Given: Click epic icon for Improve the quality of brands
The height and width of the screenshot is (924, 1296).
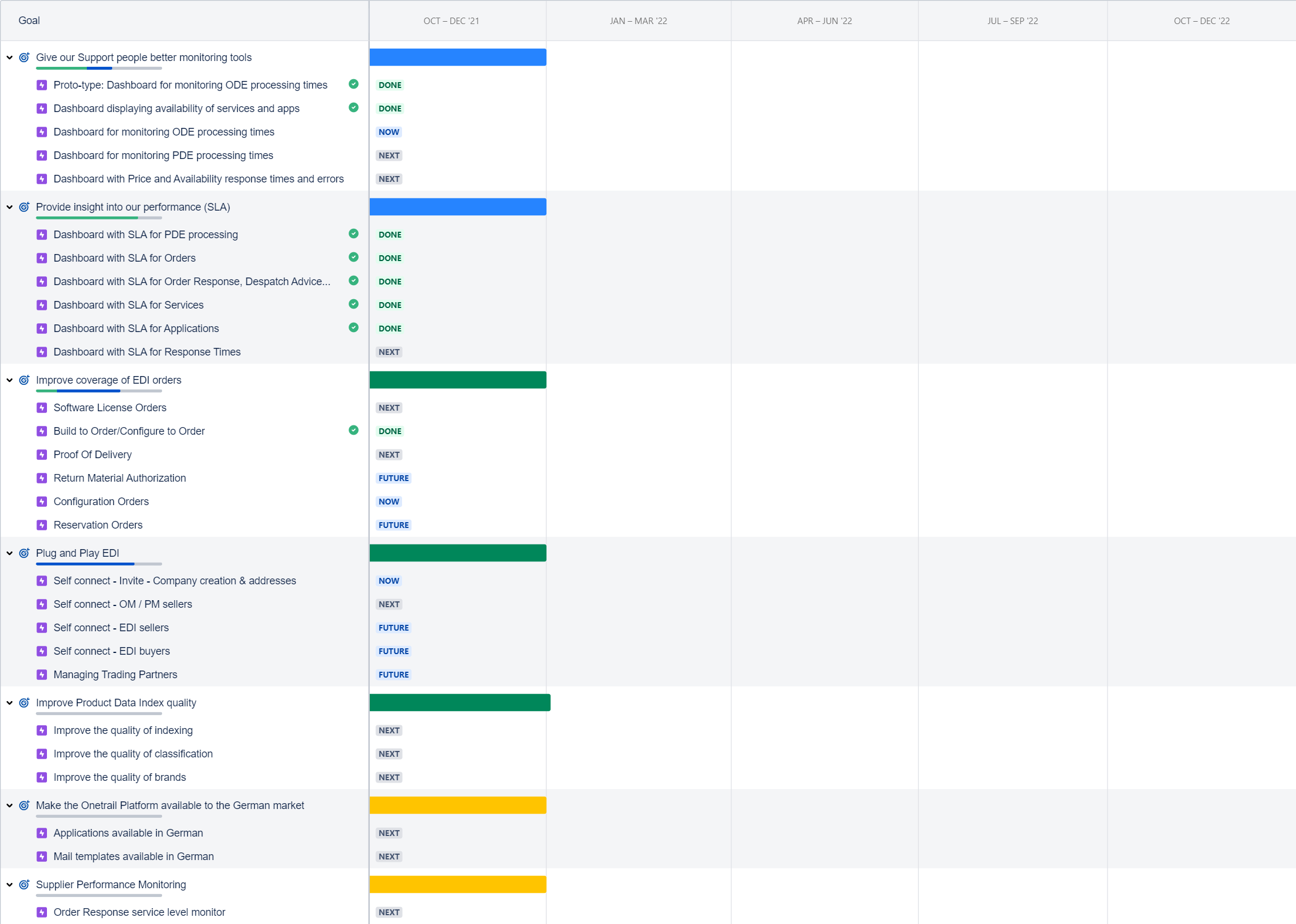Looking at the screenshot, I should (x=42, y=777).
